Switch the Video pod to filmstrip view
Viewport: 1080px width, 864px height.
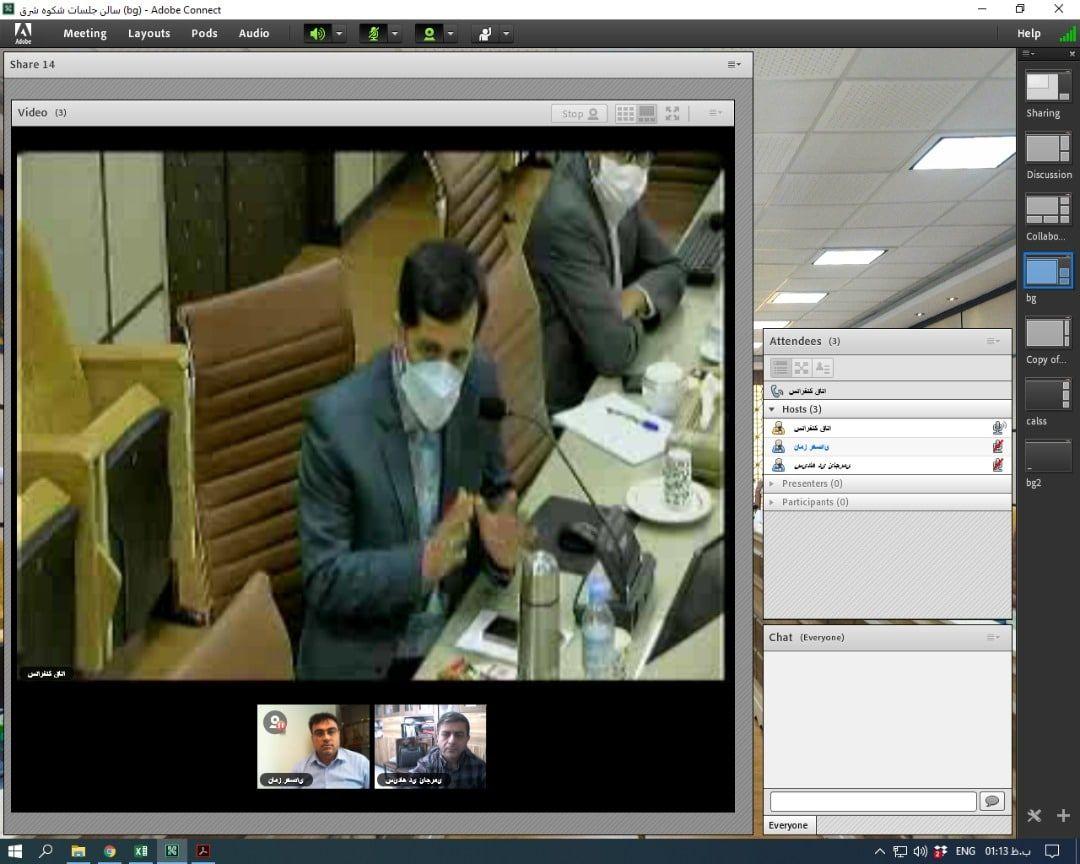tap(647, 114)
